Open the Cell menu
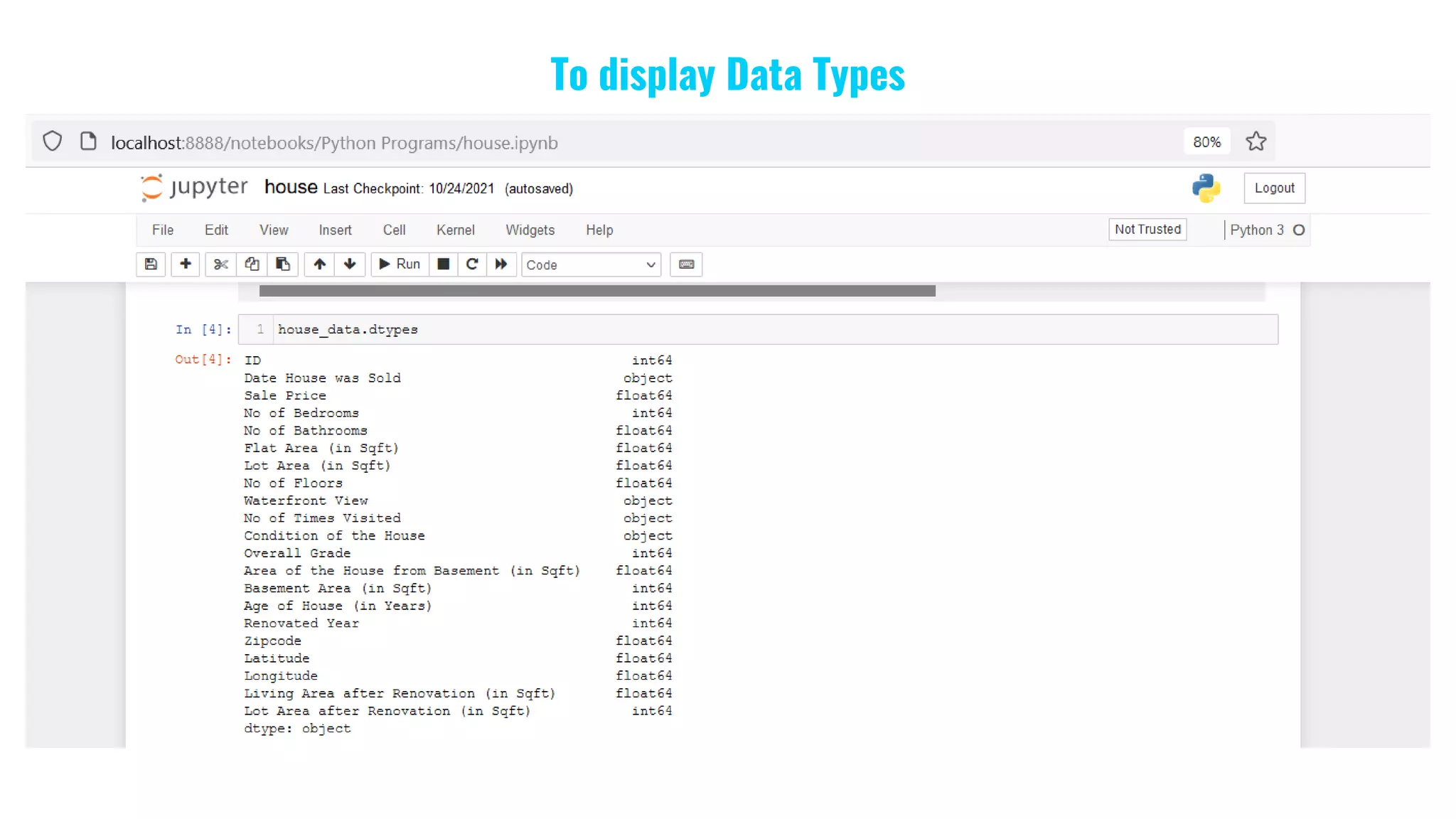This screenshot has height=819, width=1456. [x=394, y=230]
